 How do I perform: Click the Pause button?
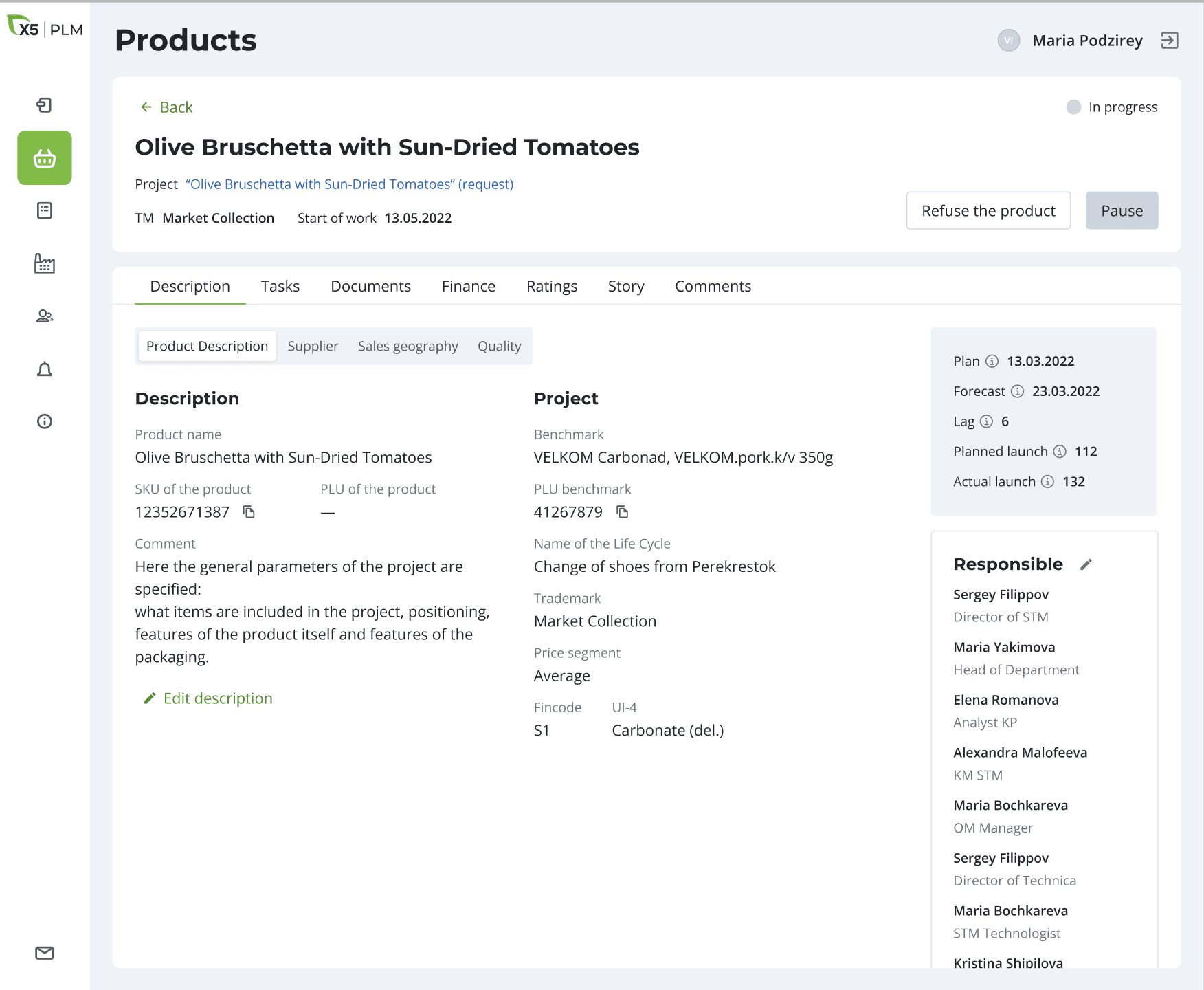click(1122, 211)
